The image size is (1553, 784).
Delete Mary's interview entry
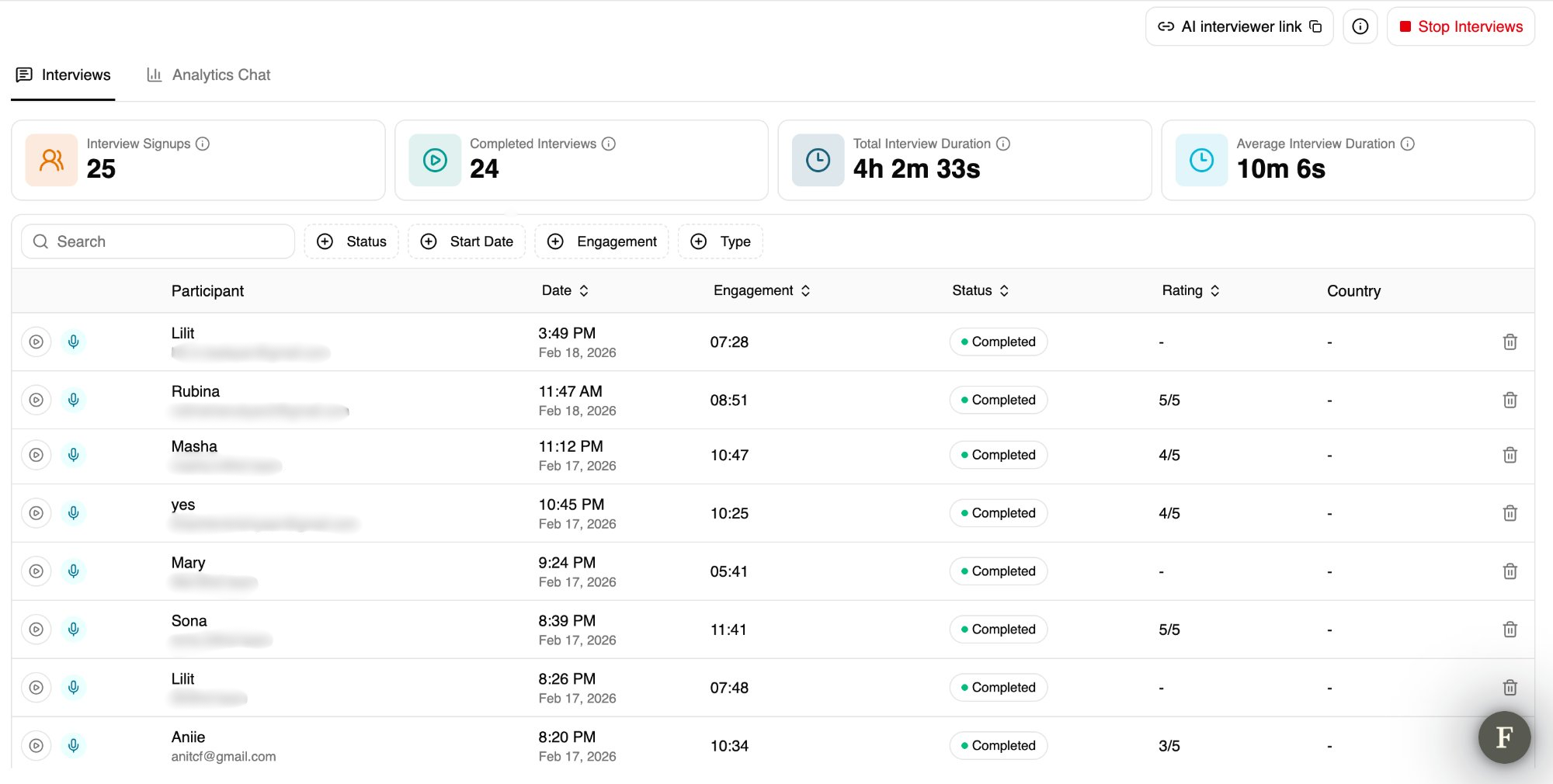[1510, 571]
